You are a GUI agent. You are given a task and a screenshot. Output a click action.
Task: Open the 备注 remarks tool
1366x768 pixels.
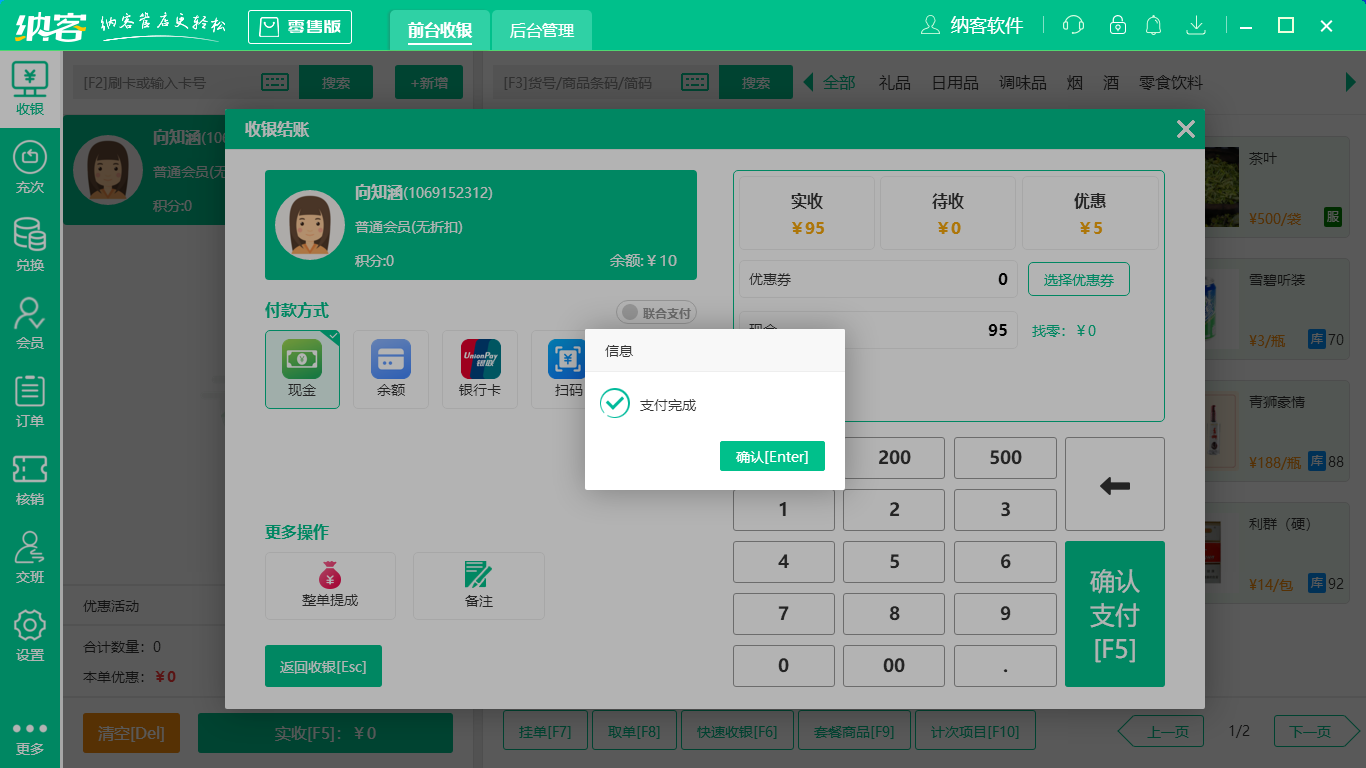coord(478,586)
